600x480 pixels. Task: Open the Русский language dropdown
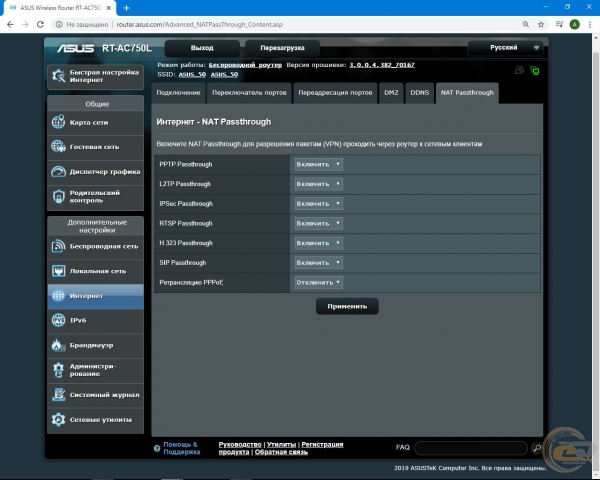point(506,47)
